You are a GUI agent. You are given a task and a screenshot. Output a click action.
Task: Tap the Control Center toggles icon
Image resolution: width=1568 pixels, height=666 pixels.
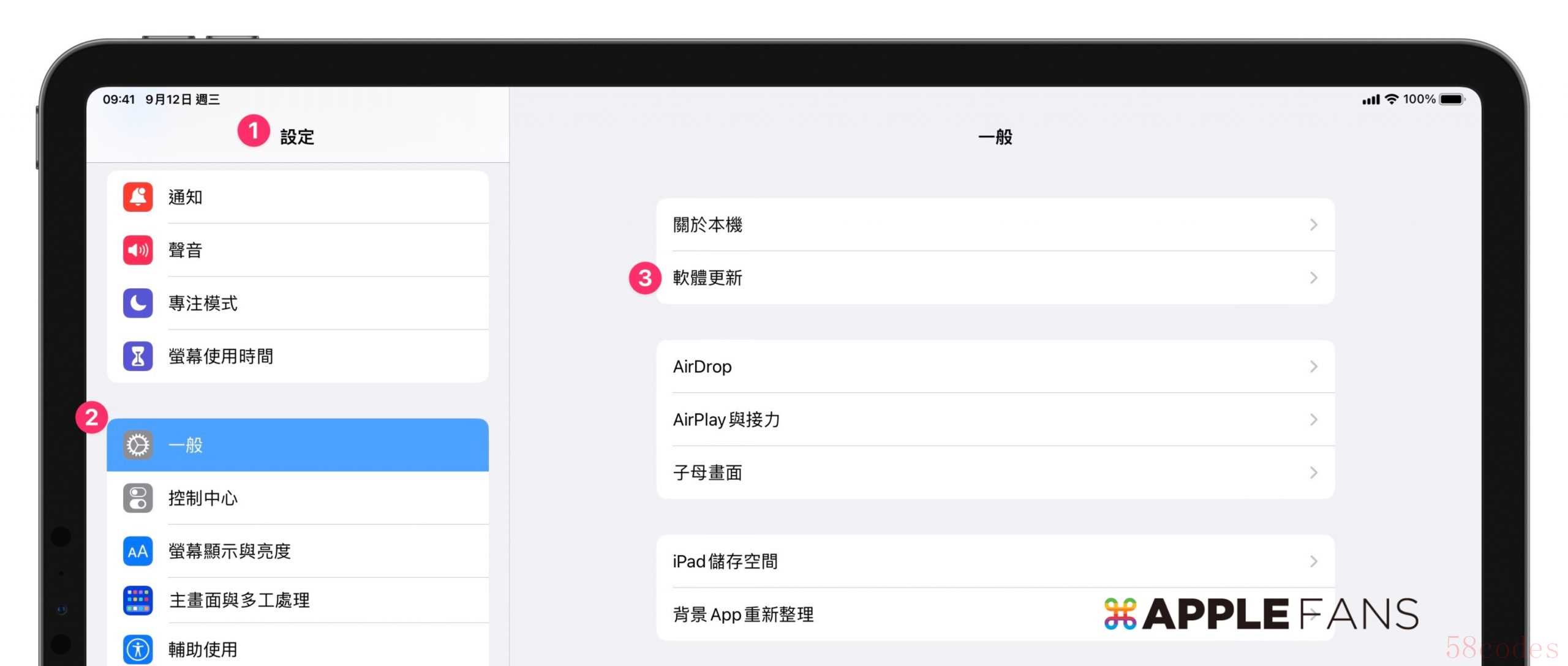pyautogui.click(x=138, y=498)
